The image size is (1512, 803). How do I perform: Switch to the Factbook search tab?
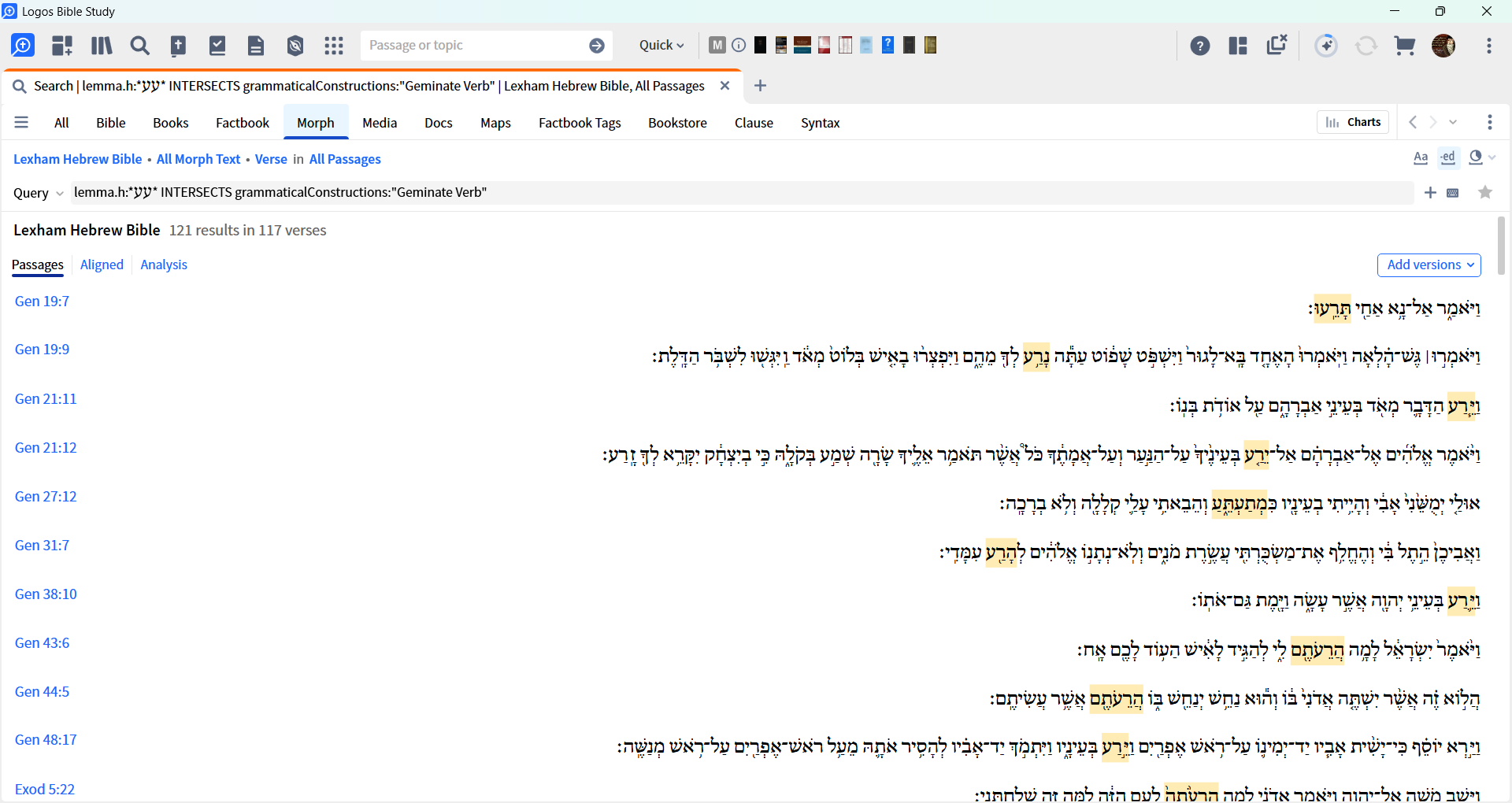pyautogui.click(x=243, y=123)
